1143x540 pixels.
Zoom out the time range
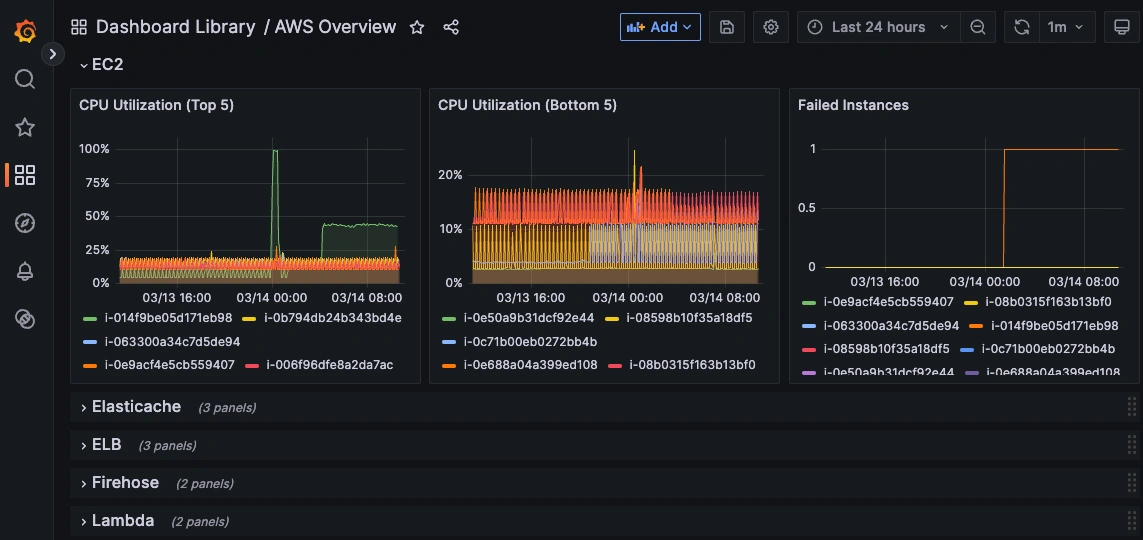tap(978, 27)
